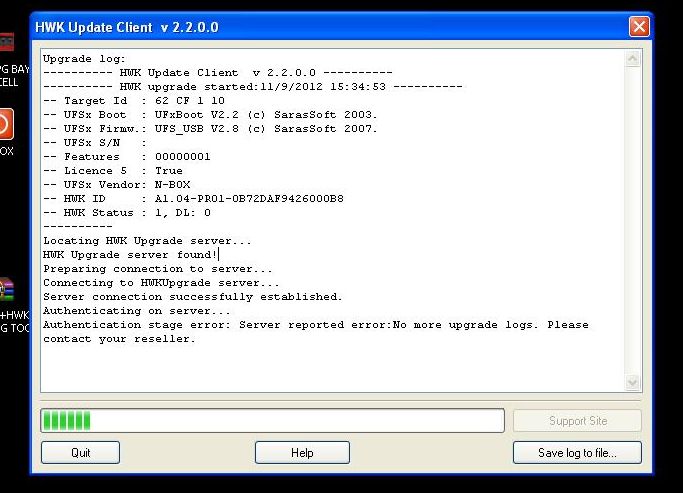
Task: Click the 'UFSx Vendor: N-BOX' line
Action: 116,184
